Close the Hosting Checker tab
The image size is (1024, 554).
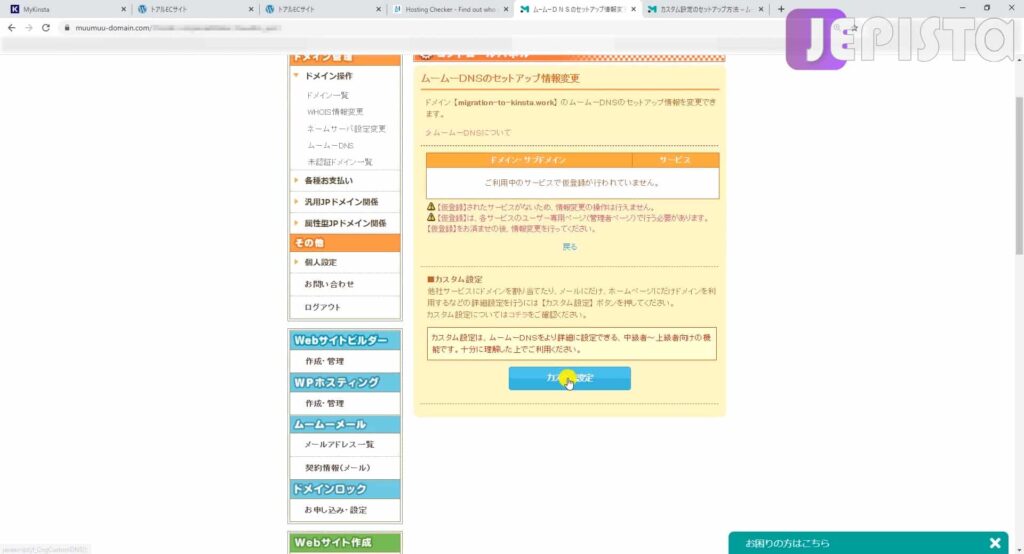point(505,10)
